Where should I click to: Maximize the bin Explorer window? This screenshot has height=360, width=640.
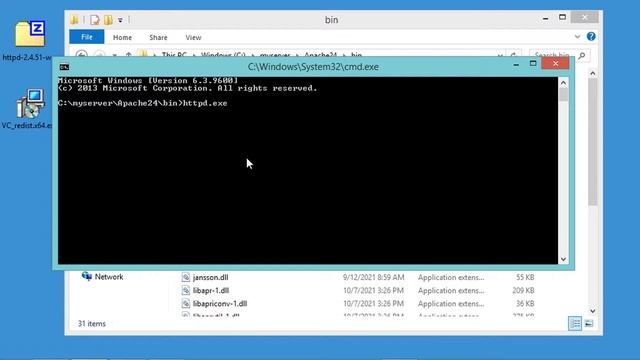(562, 17)
